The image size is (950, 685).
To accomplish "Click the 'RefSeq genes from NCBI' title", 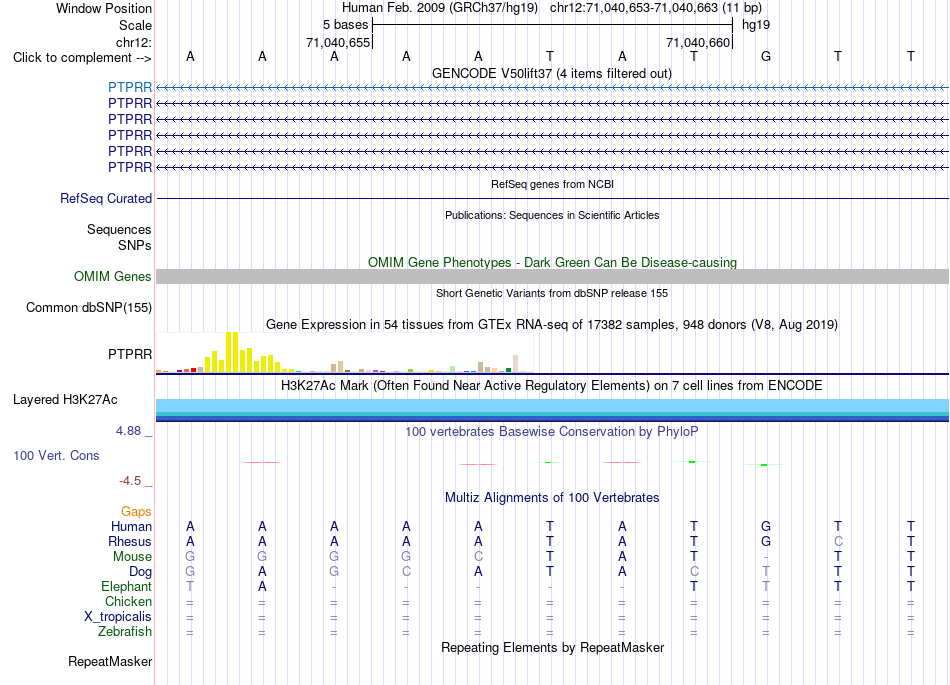I will click(x=552, y=184).
